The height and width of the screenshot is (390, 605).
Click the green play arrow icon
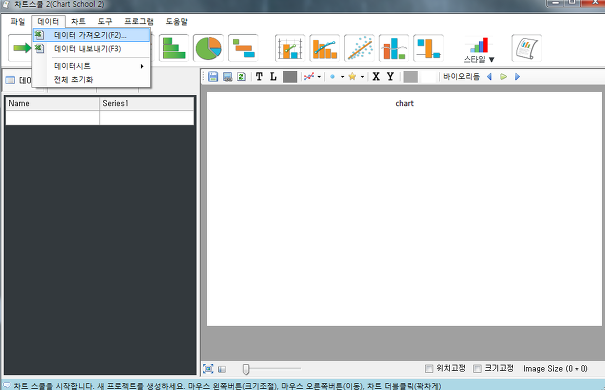coord(504,76)
